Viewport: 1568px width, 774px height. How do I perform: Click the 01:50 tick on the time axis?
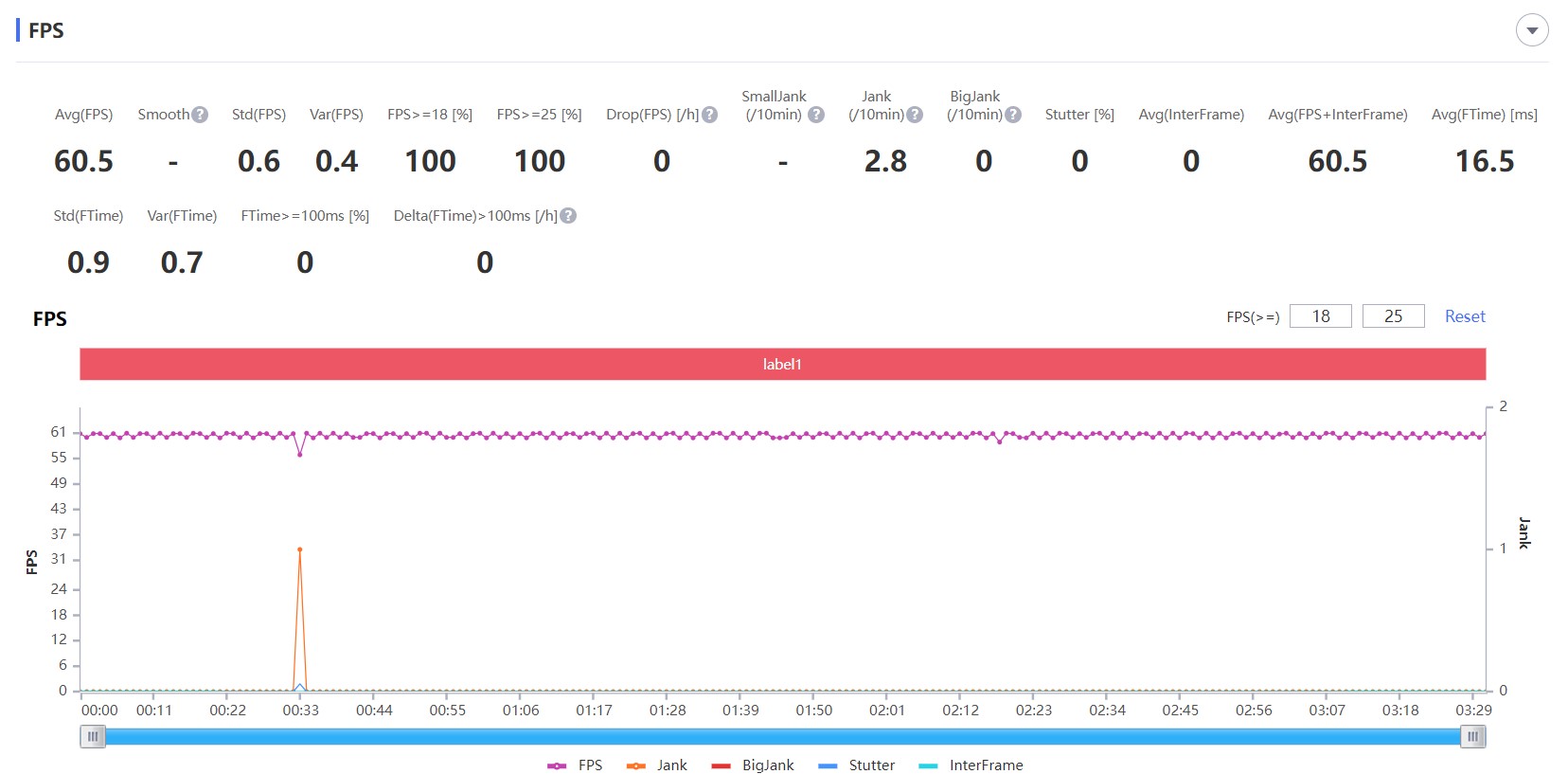(x=814, y=710)
